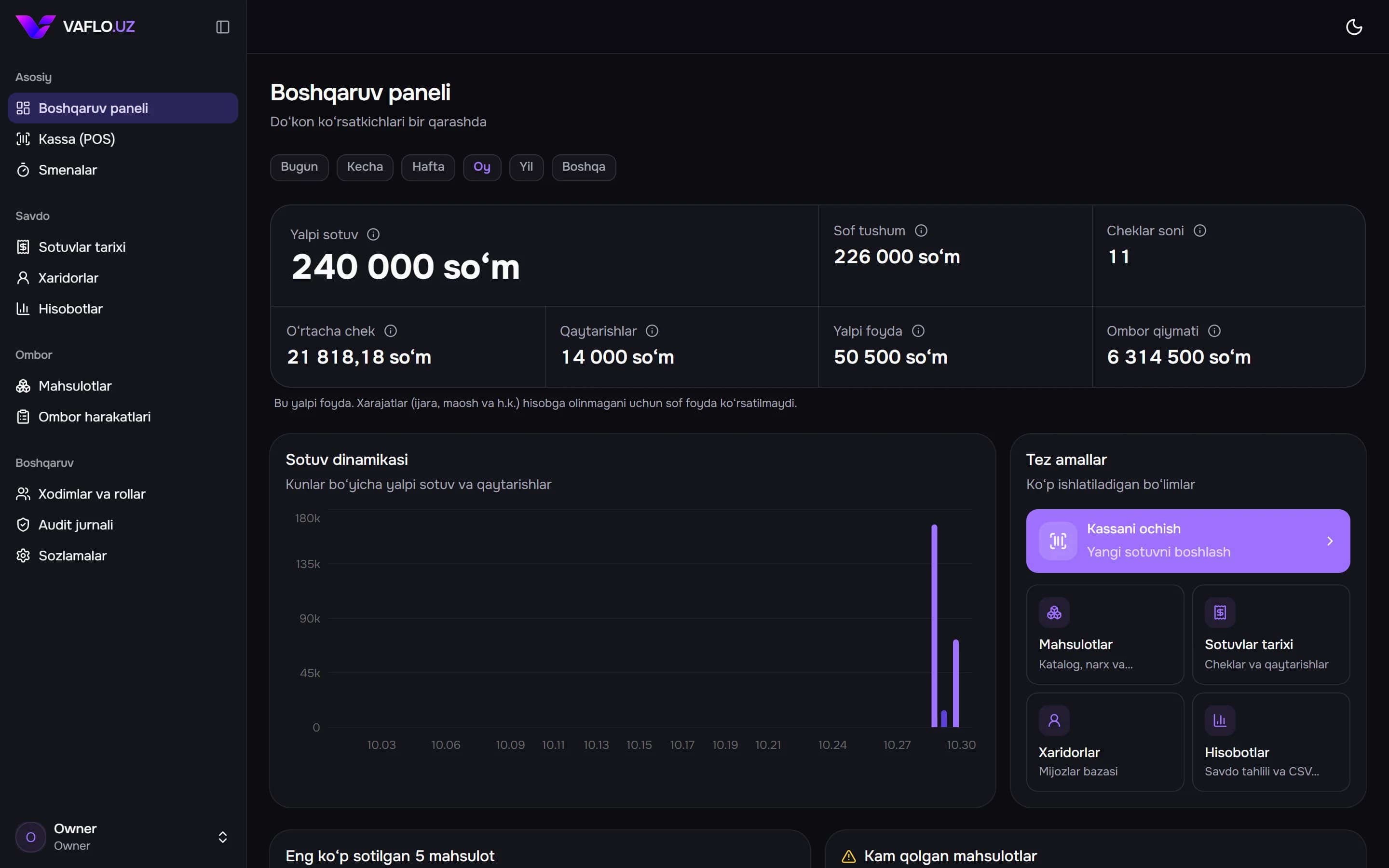Screen dimensions: 1389x868
Task: Click the Ombor harakatlari clipboard icon
Action: [23, 417]
